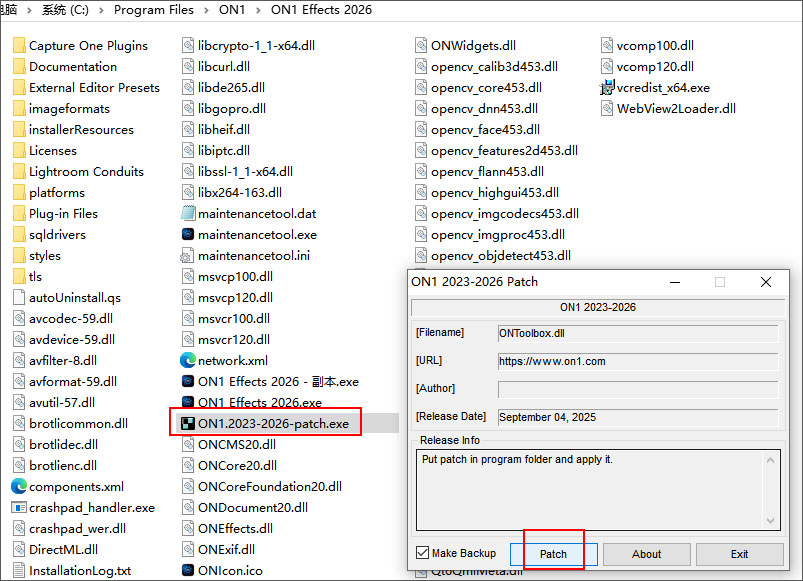Select the opencv_objdetect453.dll file name
This screenshot has height=581, width=803.
[x=501, y=255]
